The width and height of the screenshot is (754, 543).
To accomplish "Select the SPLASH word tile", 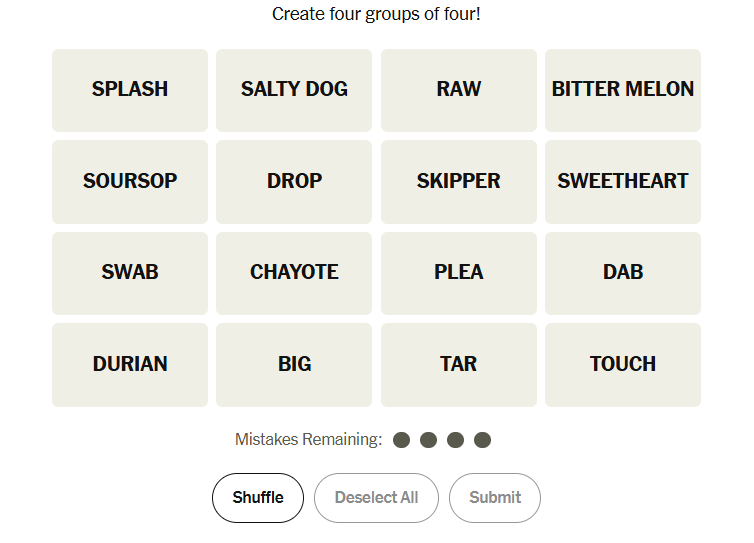I will (130, 90).
